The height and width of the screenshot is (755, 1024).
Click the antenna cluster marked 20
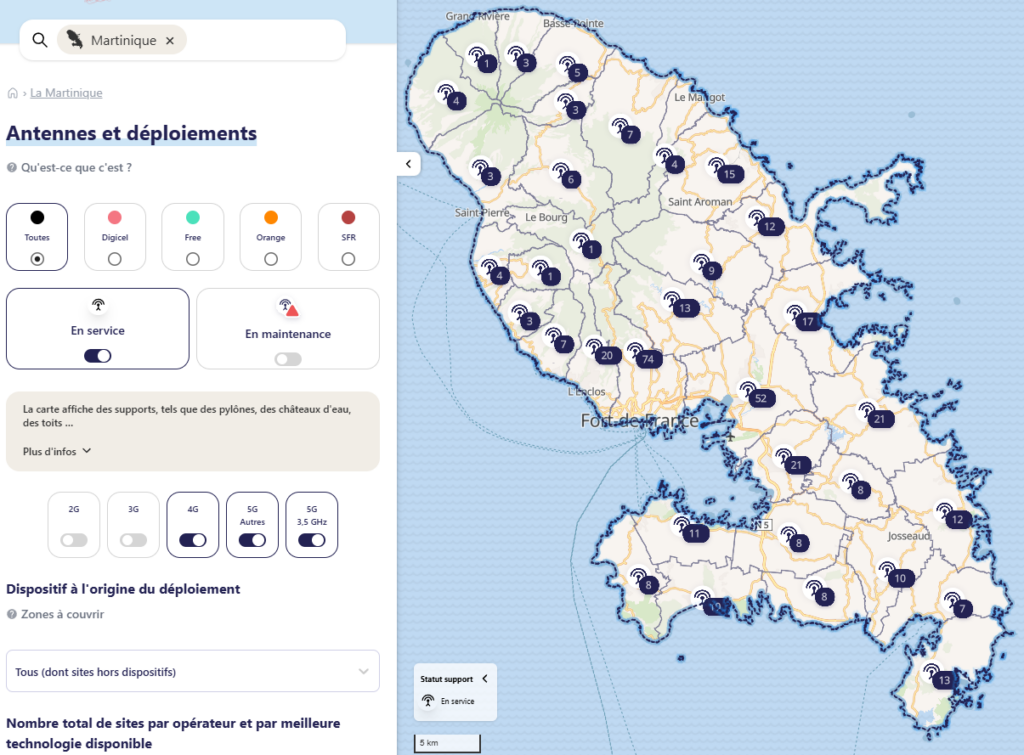point(605,355)
